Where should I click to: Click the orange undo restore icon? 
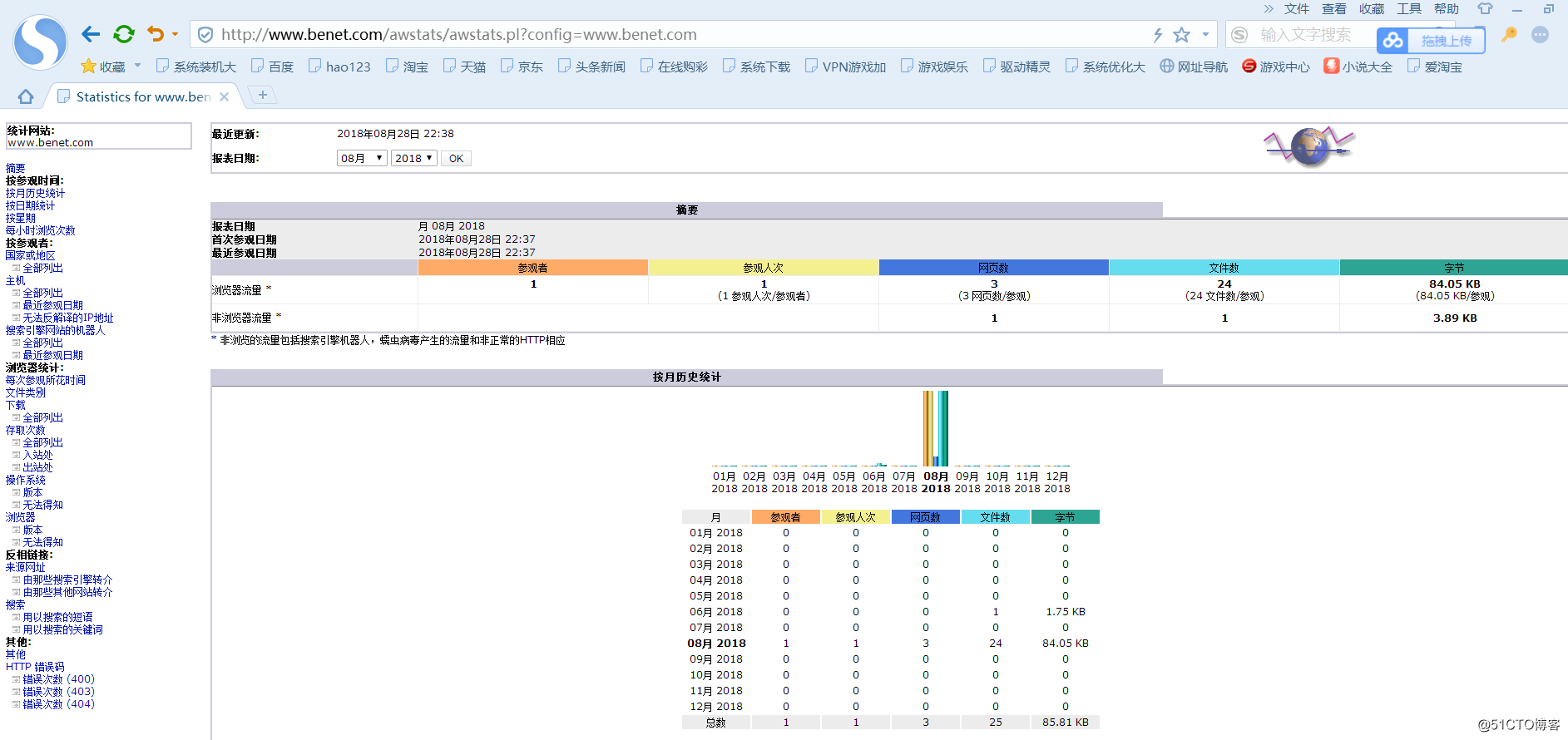(155, 34)
